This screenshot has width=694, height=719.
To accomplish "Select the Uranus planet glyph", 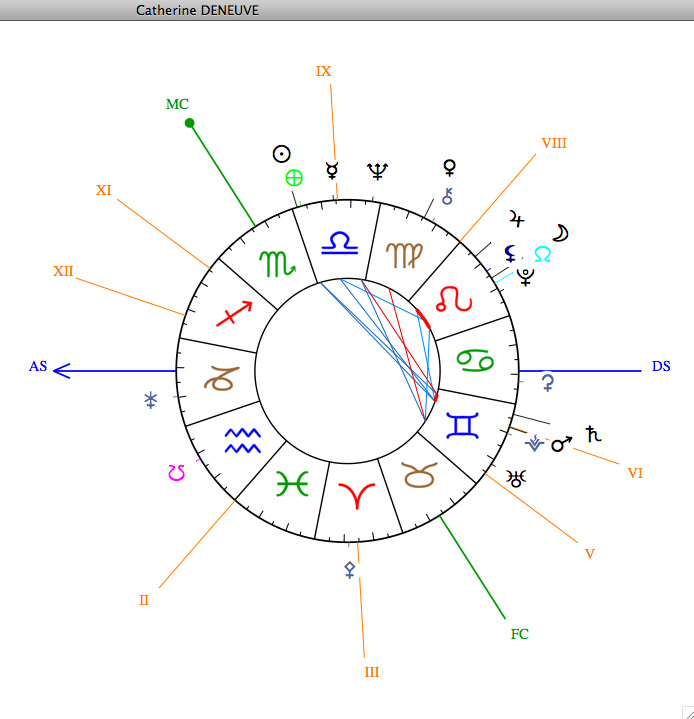I will [x=516, y=478].
